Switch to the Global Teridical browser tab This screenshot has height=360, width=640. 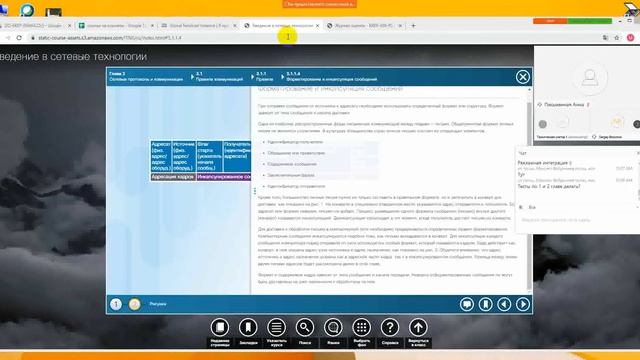(199, 25)
